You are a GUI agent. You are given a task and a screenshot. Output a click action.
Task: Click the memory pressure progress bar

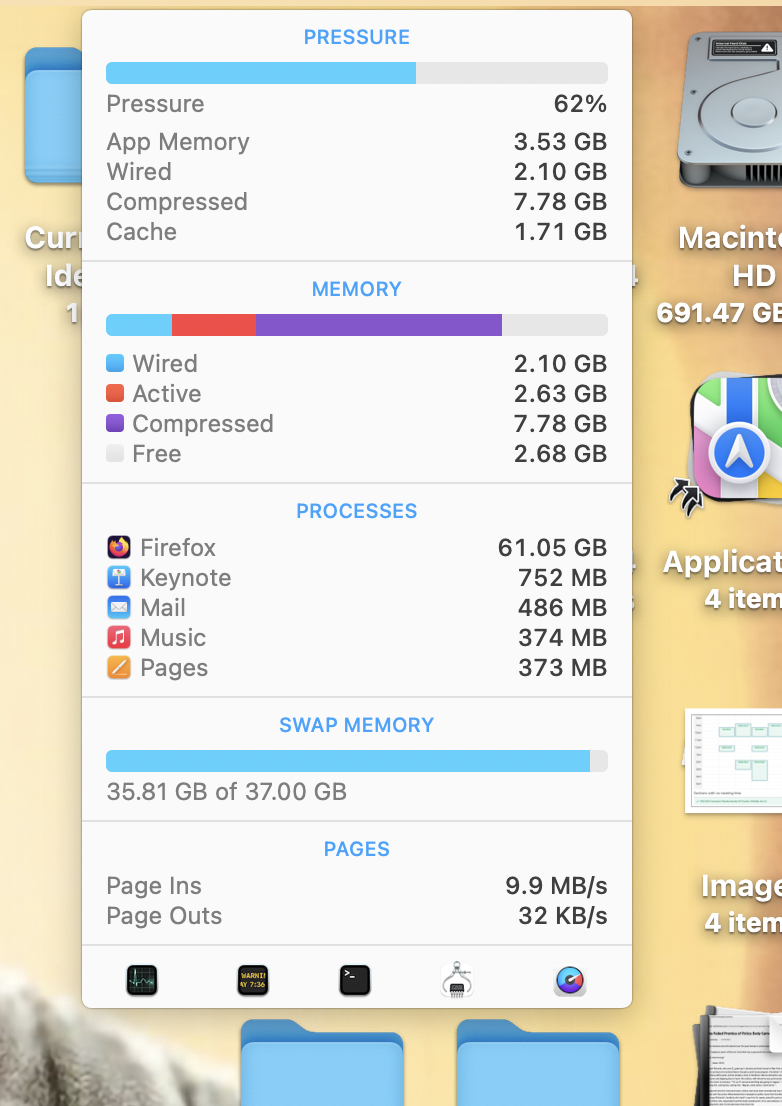357,72
